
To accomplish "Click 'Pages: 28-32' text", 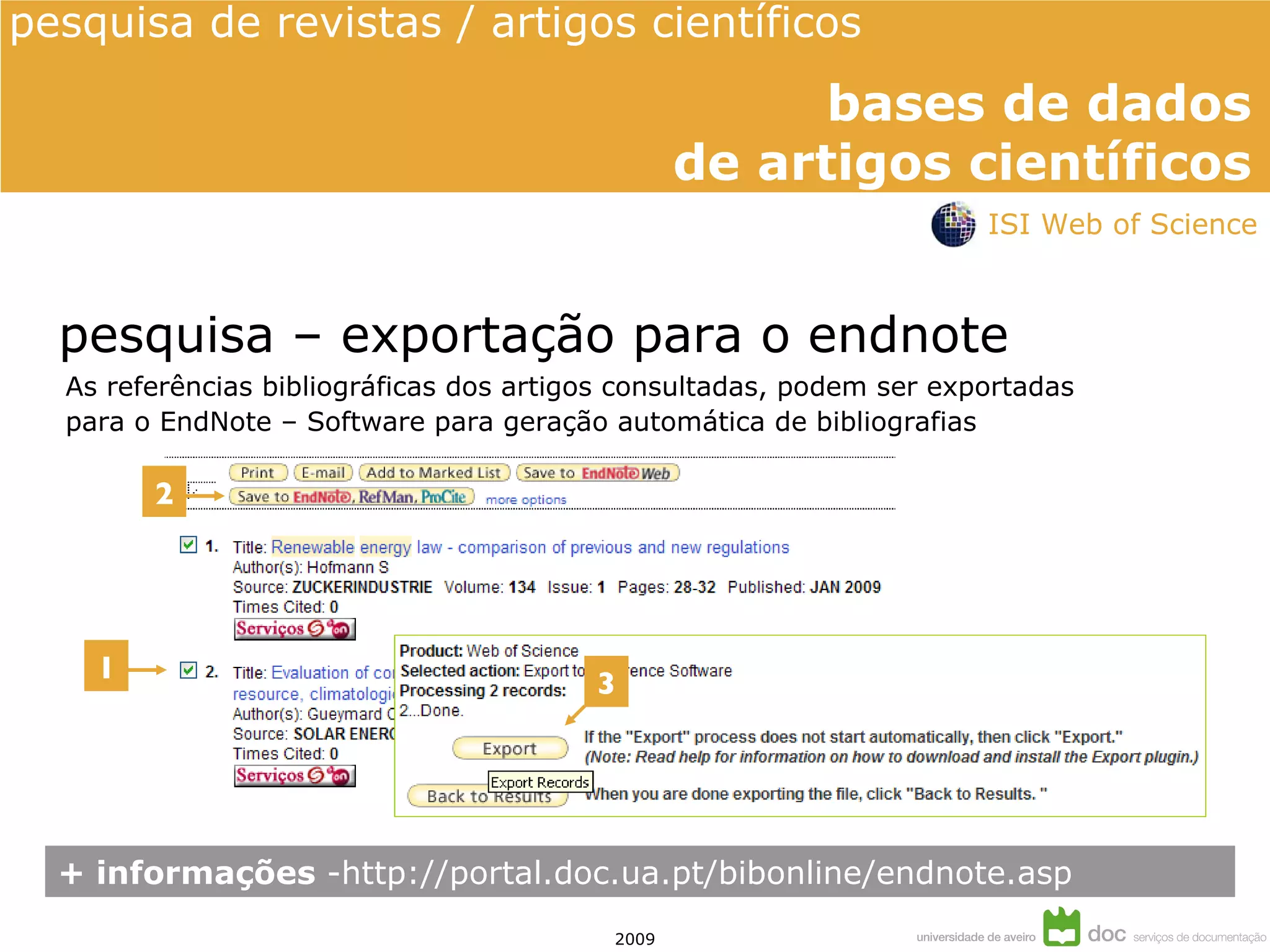I will [x=667, y=587].
